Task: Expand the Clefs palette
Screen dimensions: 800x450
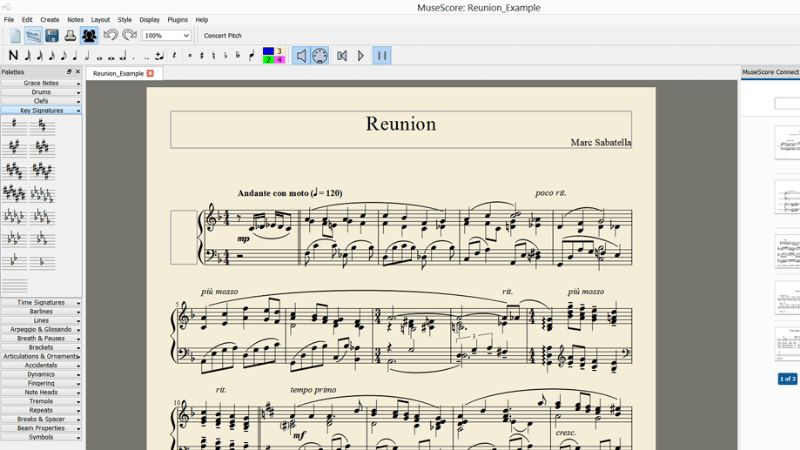Action: click(41, 101)
